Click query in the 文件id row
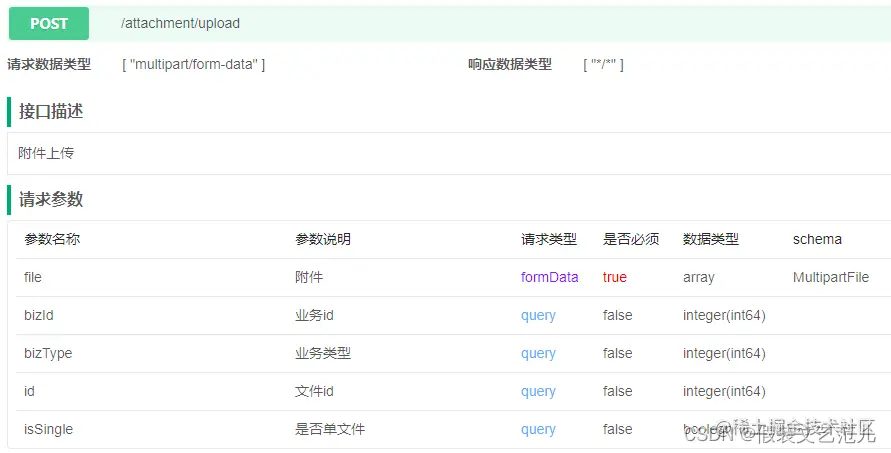This screenshot has width=891, height=453. click(x=538, y=392)
